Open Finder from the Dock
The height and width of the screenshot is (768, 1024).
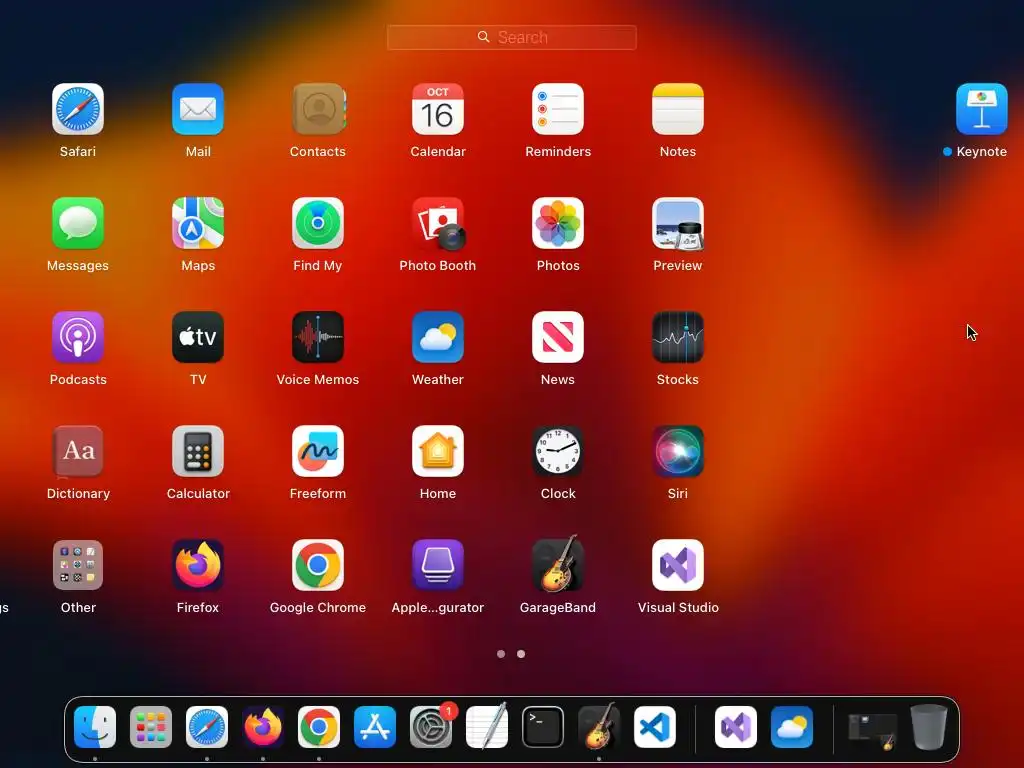[x=95, y=727]
